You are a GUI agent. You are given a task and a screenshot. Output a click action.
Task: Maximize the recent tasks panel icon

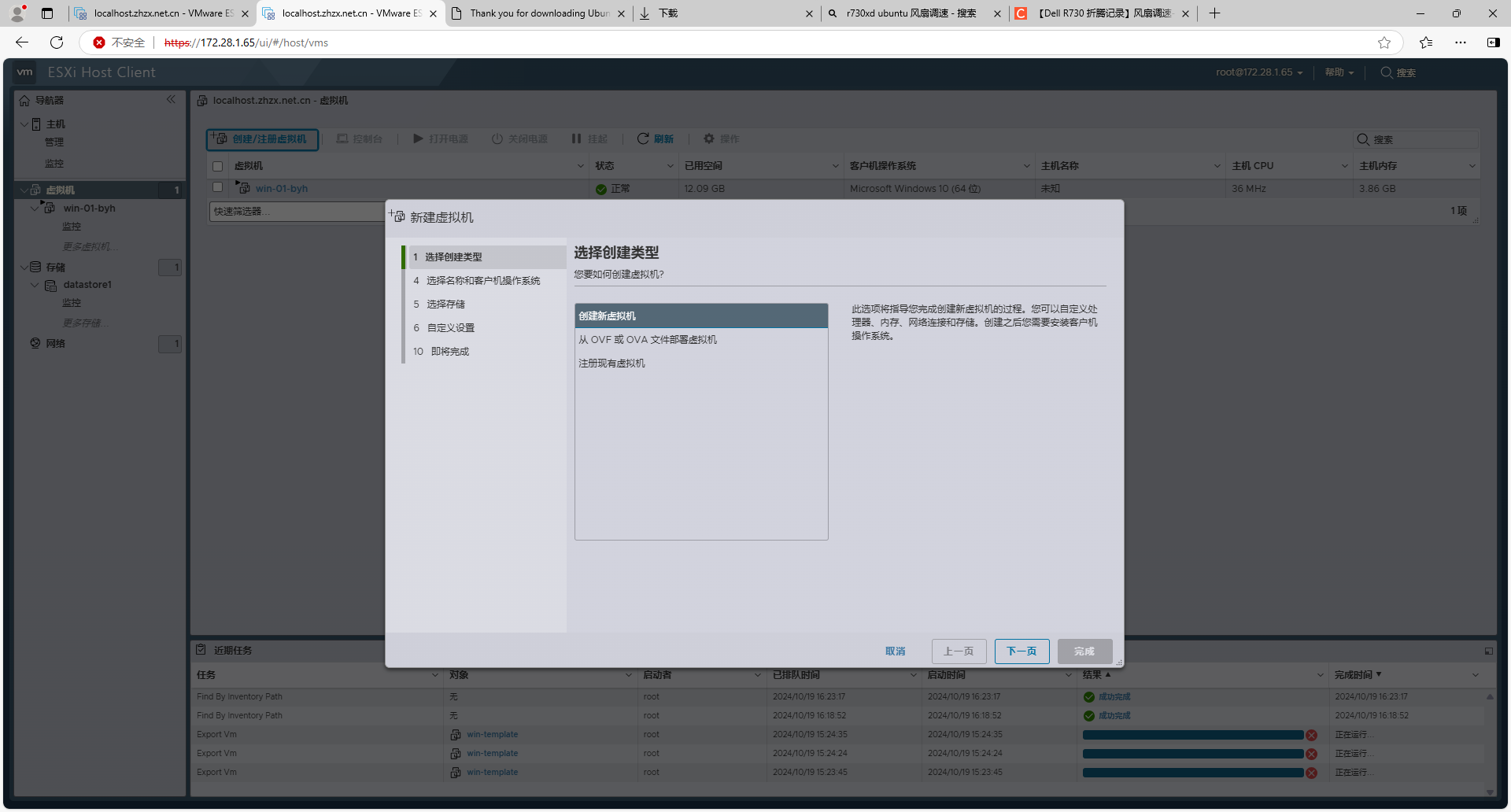(1488, 651)
